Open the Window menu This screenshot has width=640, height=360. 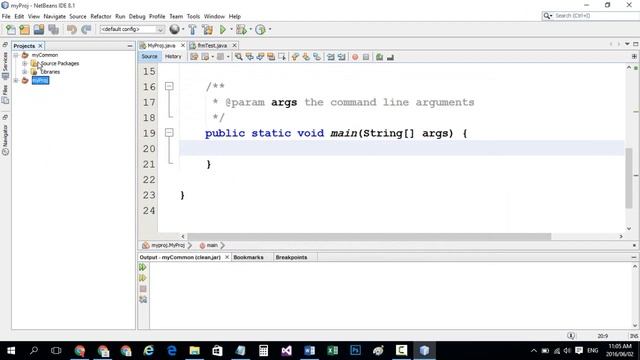tap(214, 16)
